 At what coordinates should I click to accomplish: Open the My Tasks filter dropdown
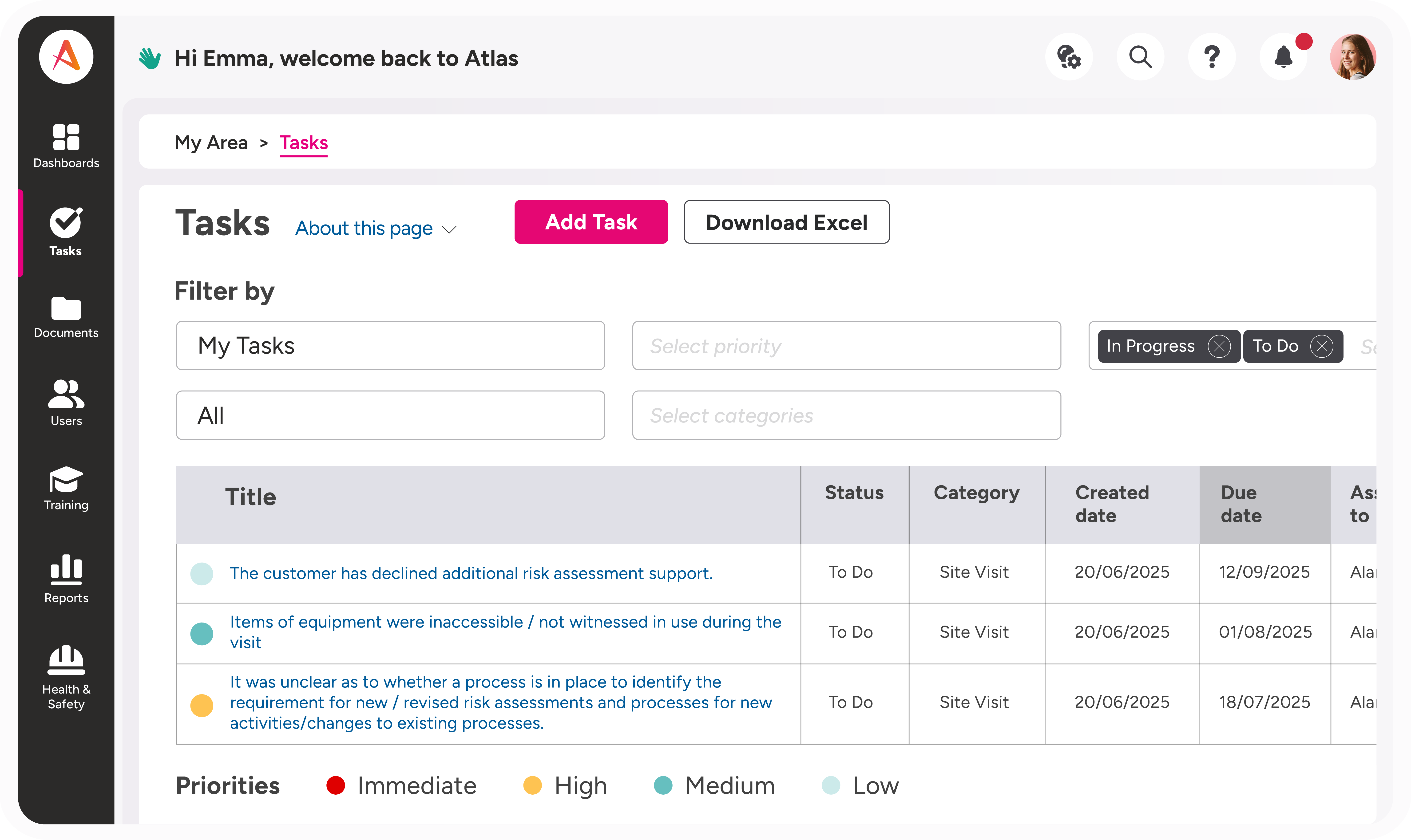(390, 345)
